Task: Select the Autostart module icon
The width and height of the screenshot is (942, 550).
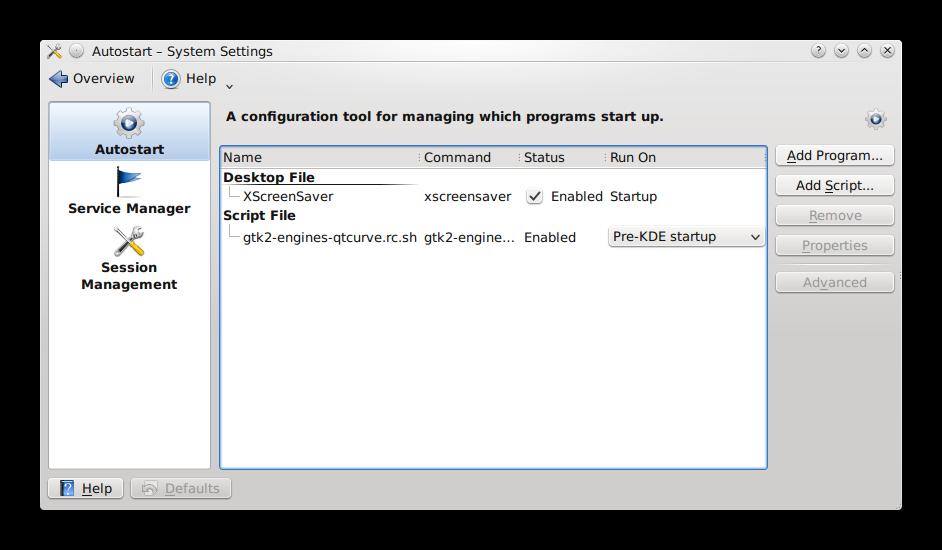Action: tap(129, 123)
